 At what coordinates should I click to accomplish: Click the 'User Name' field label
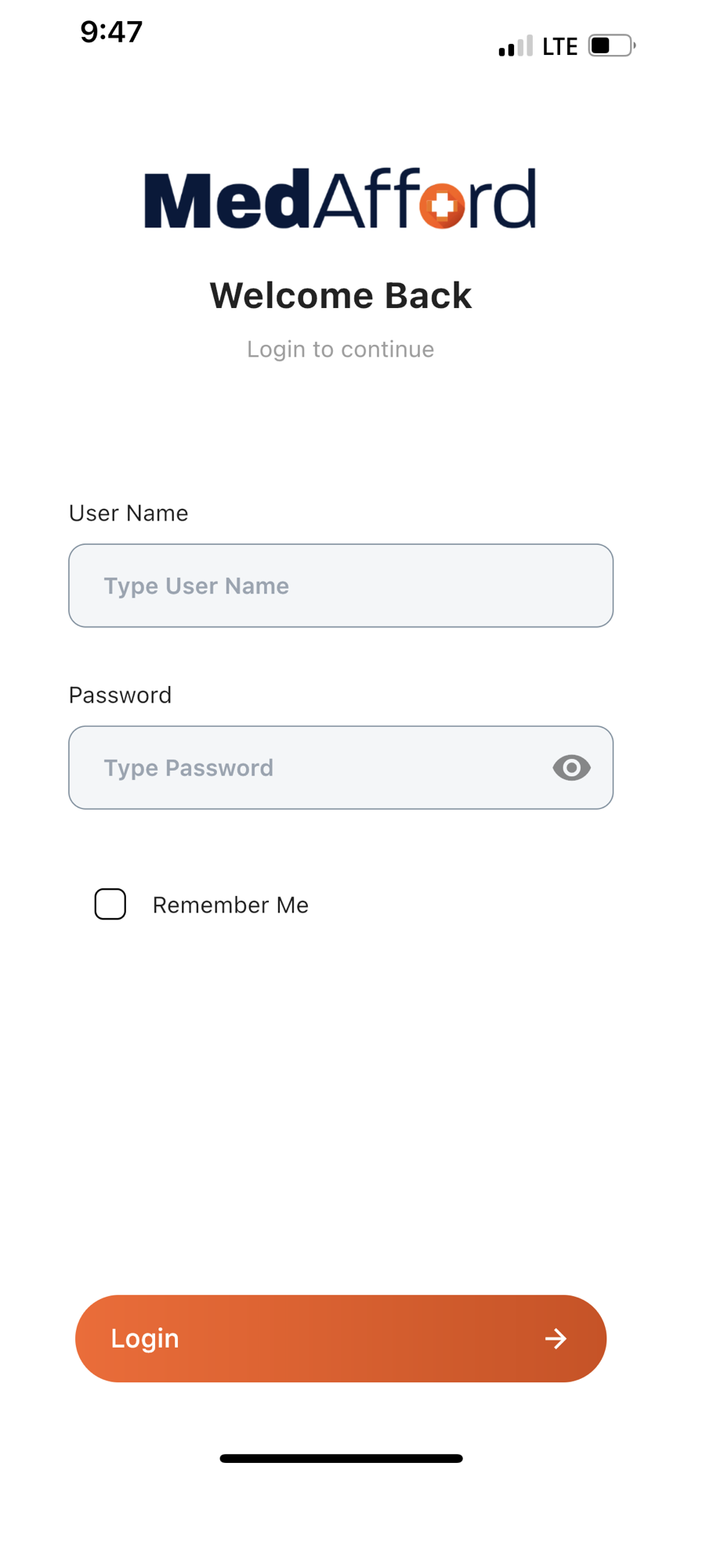click(x=129, y=513)
